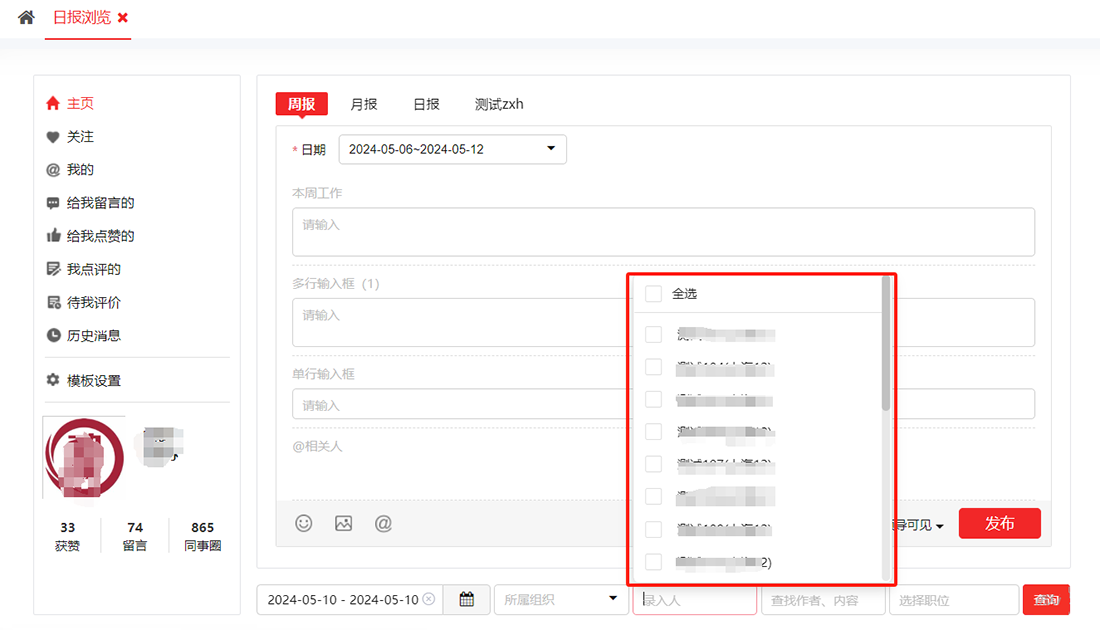The image size is (1100, 630).
Task: Switch to the 月报 tab
Action: 363,103
